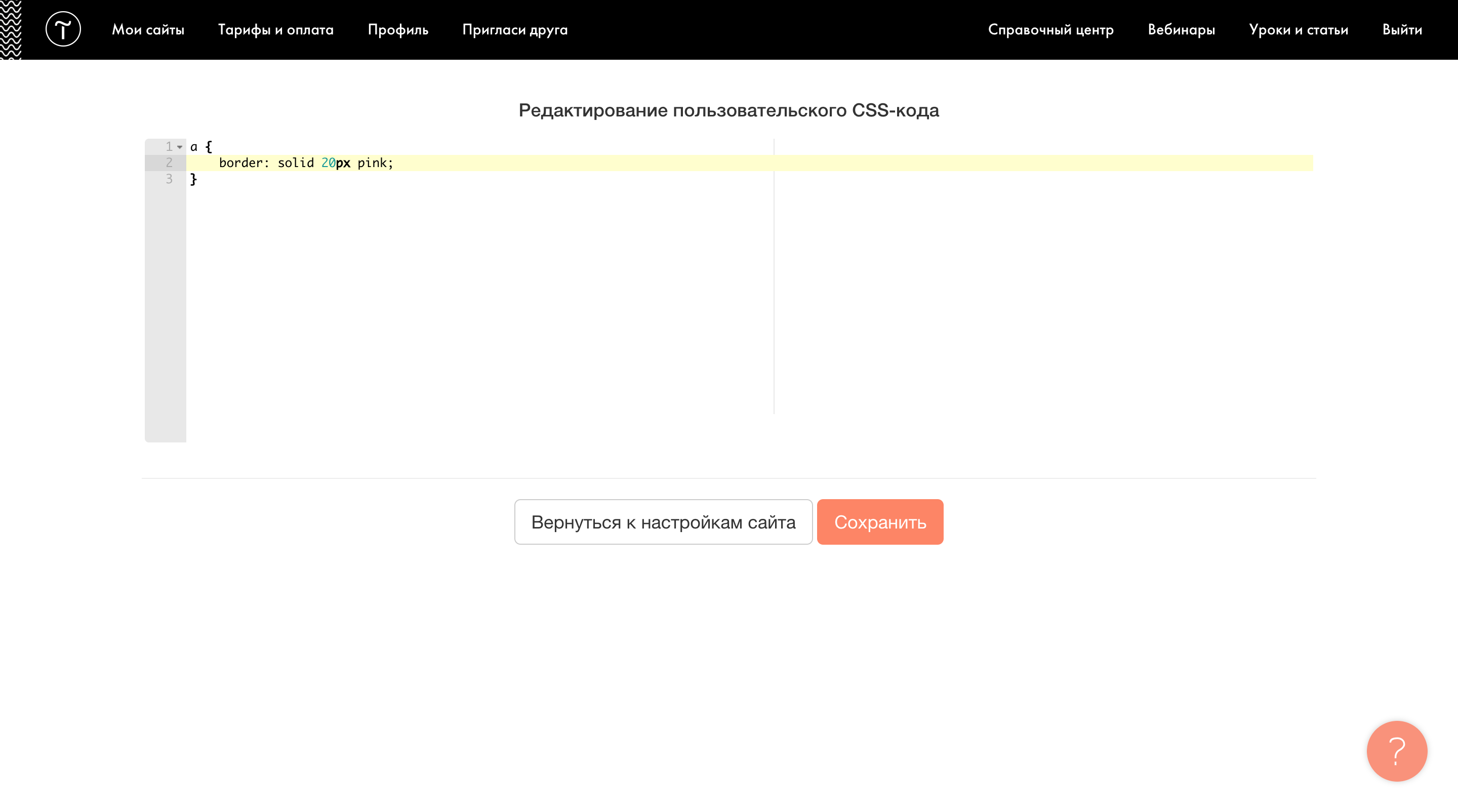
Task: Click the Tilda logo icon
Action: coord(63,29)
